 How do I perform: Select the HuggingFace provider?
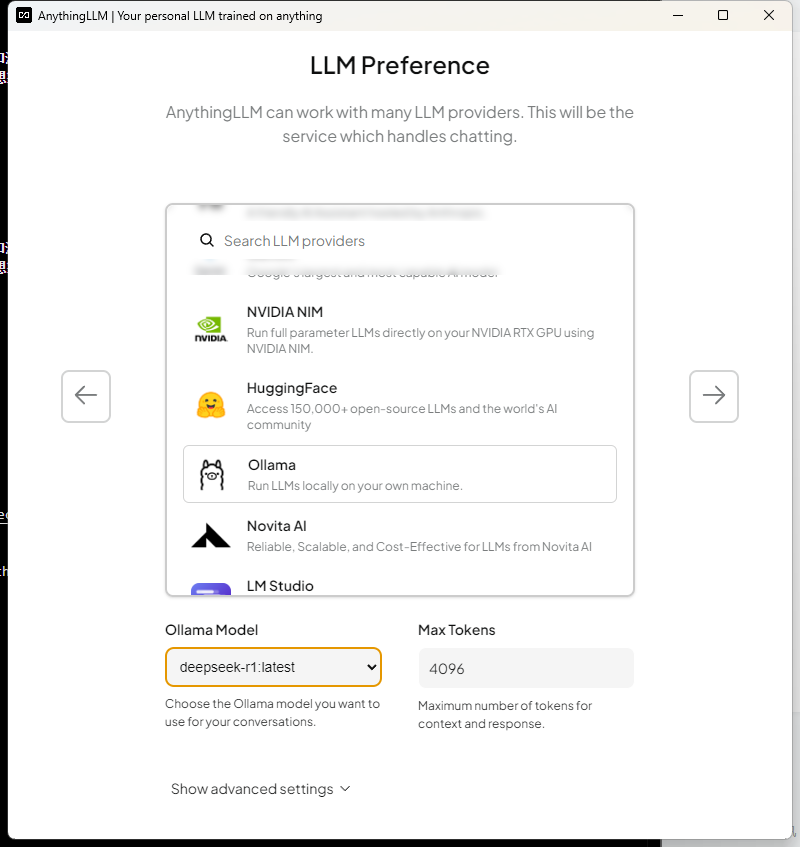tap(400, 406)
